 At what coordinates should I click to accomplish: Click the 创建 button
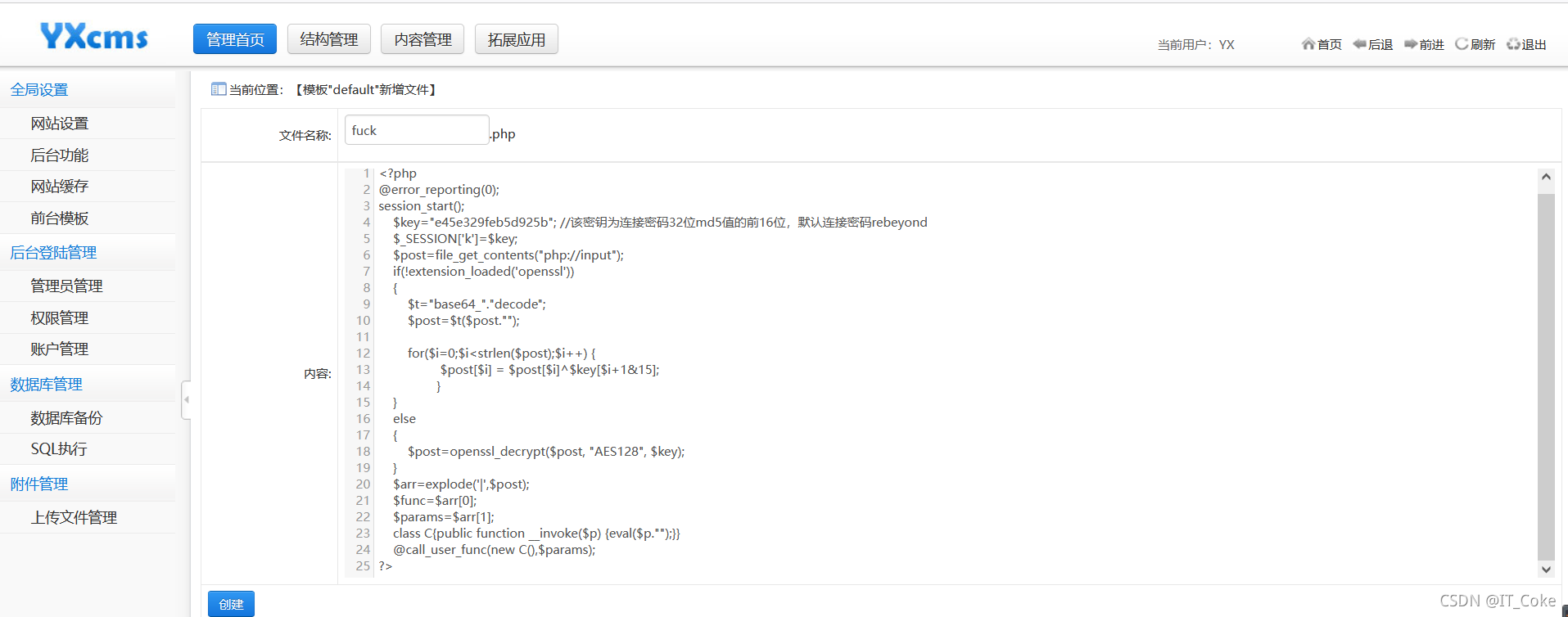231,604
